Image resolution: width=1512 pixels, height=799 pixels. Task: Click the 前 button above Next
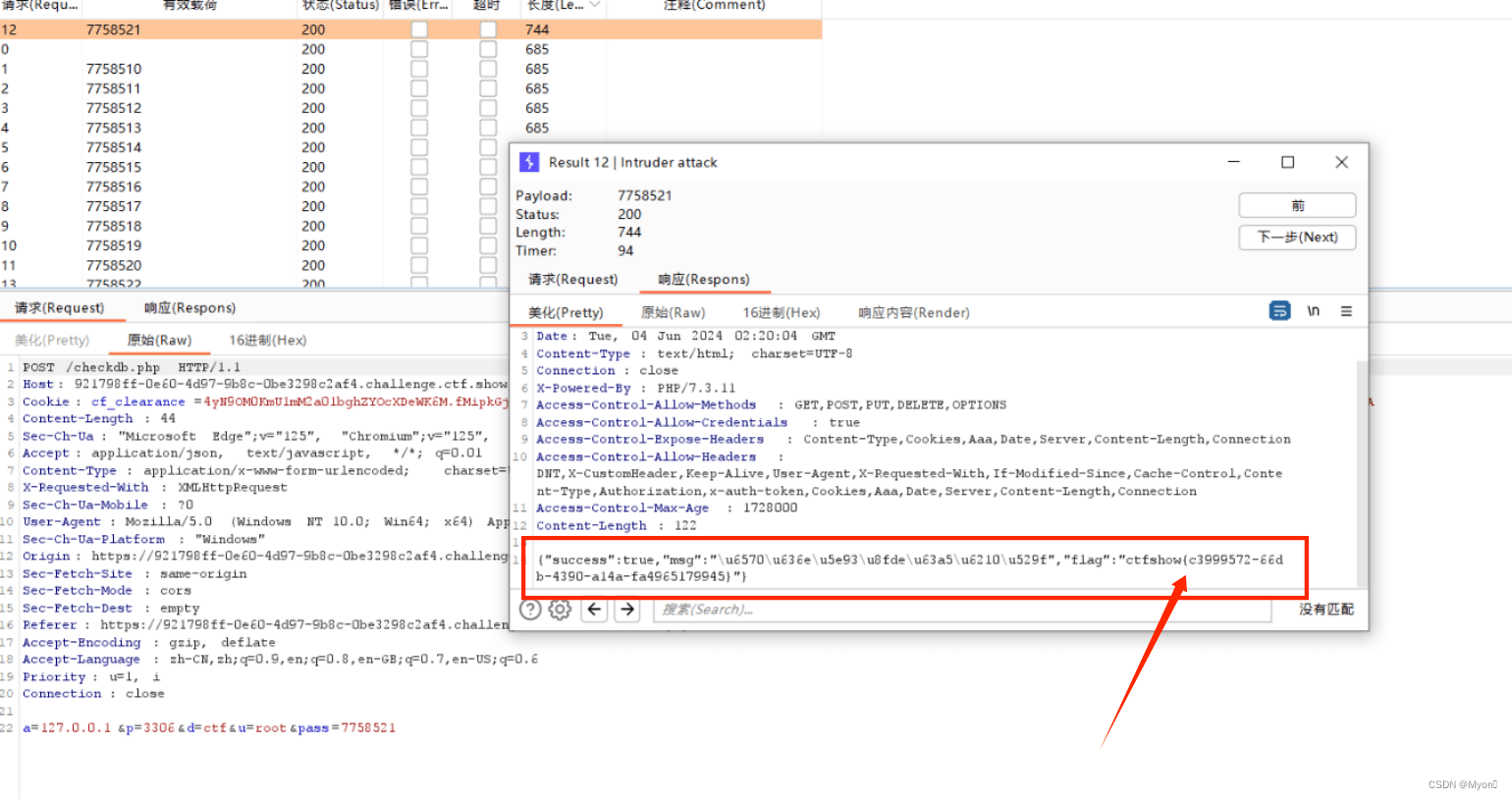(x=1297, y=205)
